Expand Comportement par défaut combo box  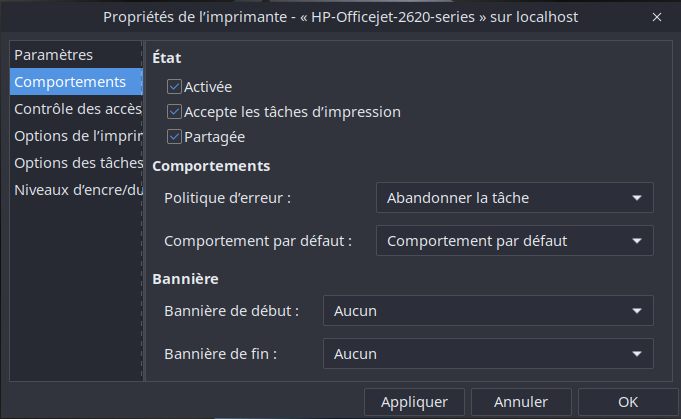[514, 241]
